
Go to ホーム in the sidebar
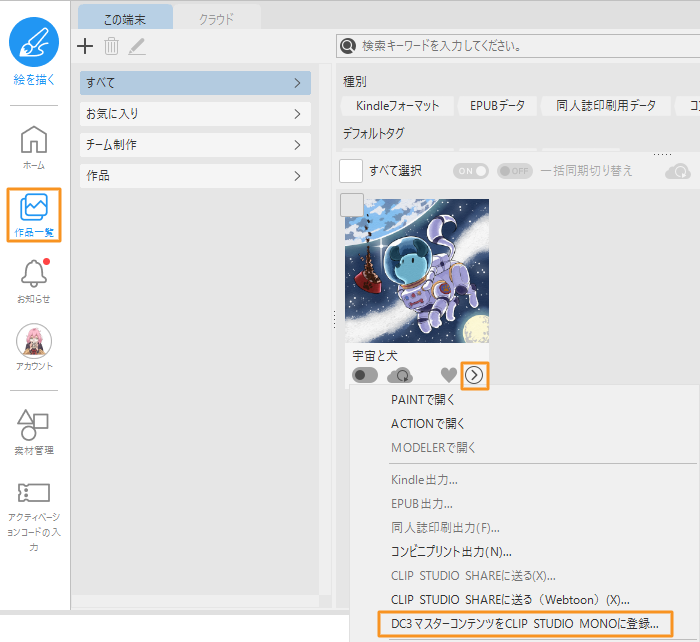pyautogui.click(x=34, y=147)
